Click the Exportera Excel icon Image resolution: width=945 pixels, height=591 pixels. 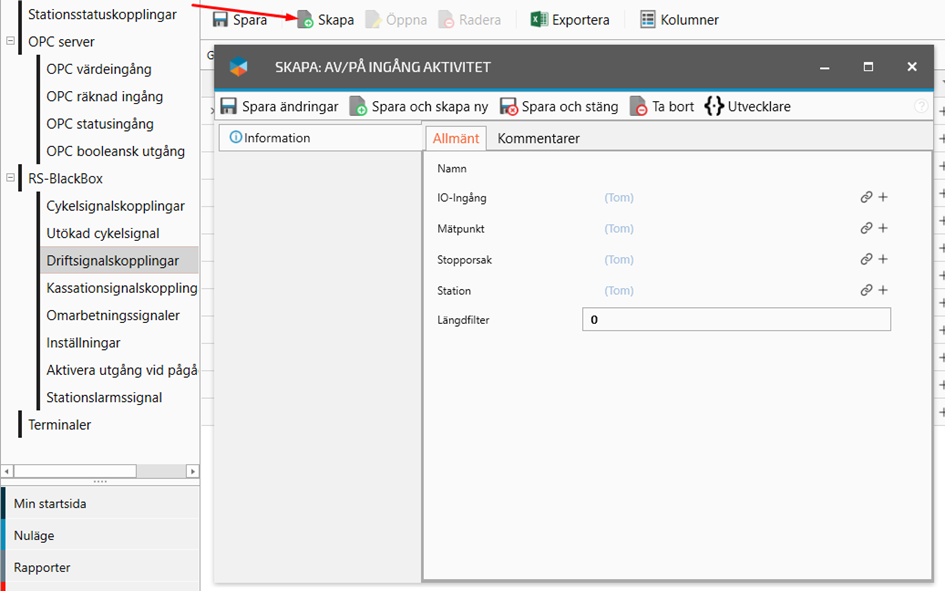539,20
